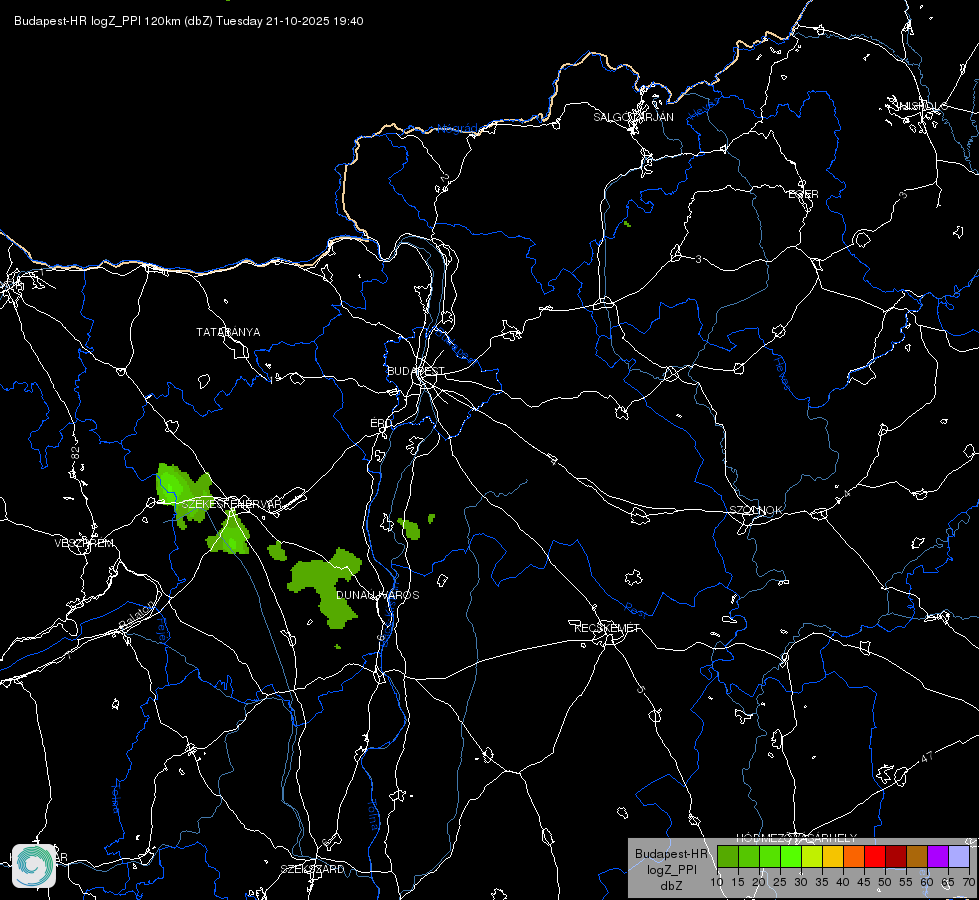Viewport: 979px width, 900px height.
Task: Click the VESZPREM city label
Action: (x=84, y=543)
